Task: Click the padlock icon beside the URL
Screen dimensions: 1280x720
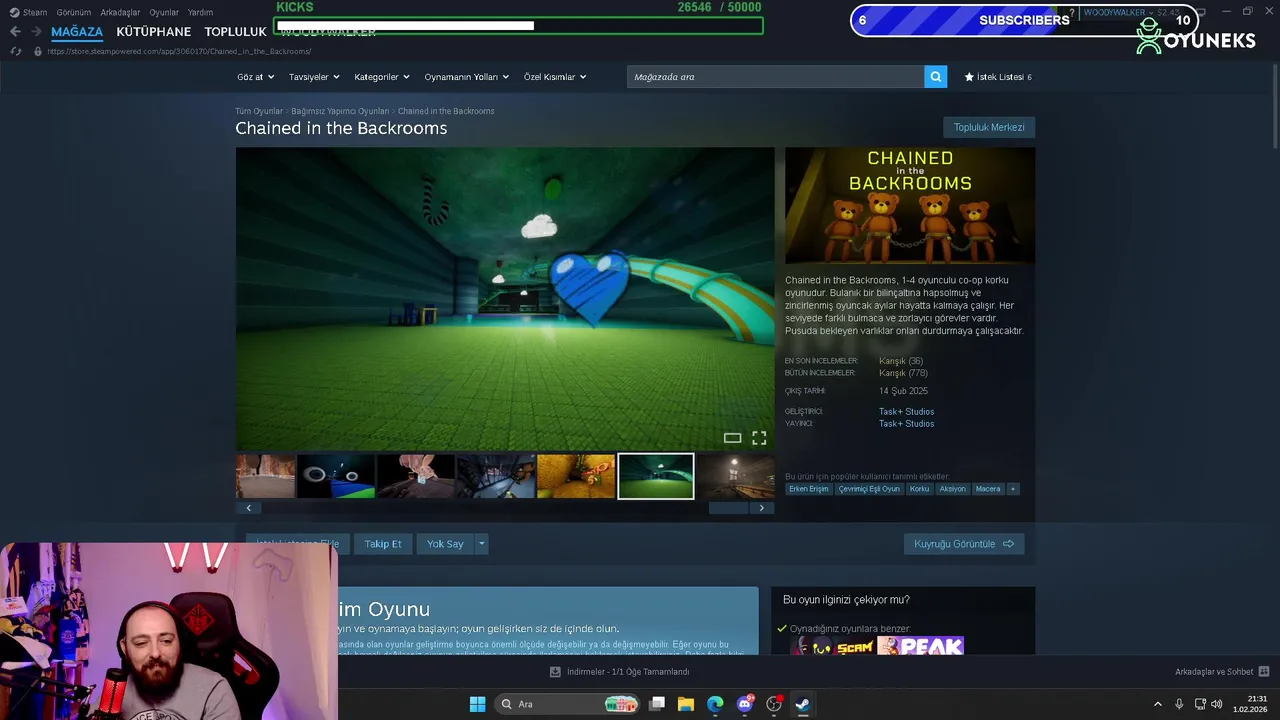Action: (x=38, y=51)
